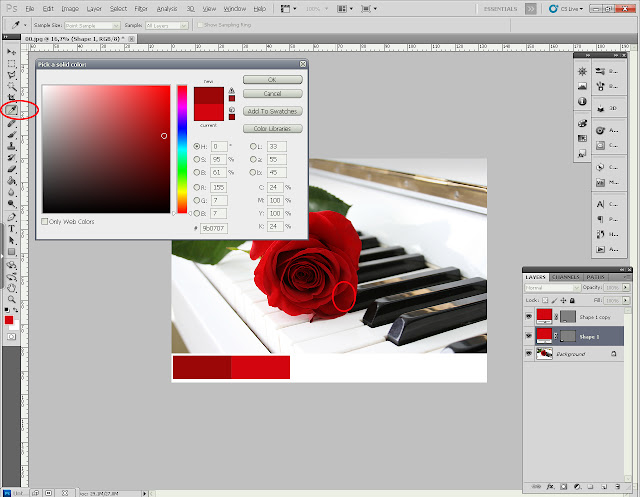Image resolution: width=640 pixels, height=497 pixels.
Task: Select the History Brush tool
Action: click(x=11, y=157)
